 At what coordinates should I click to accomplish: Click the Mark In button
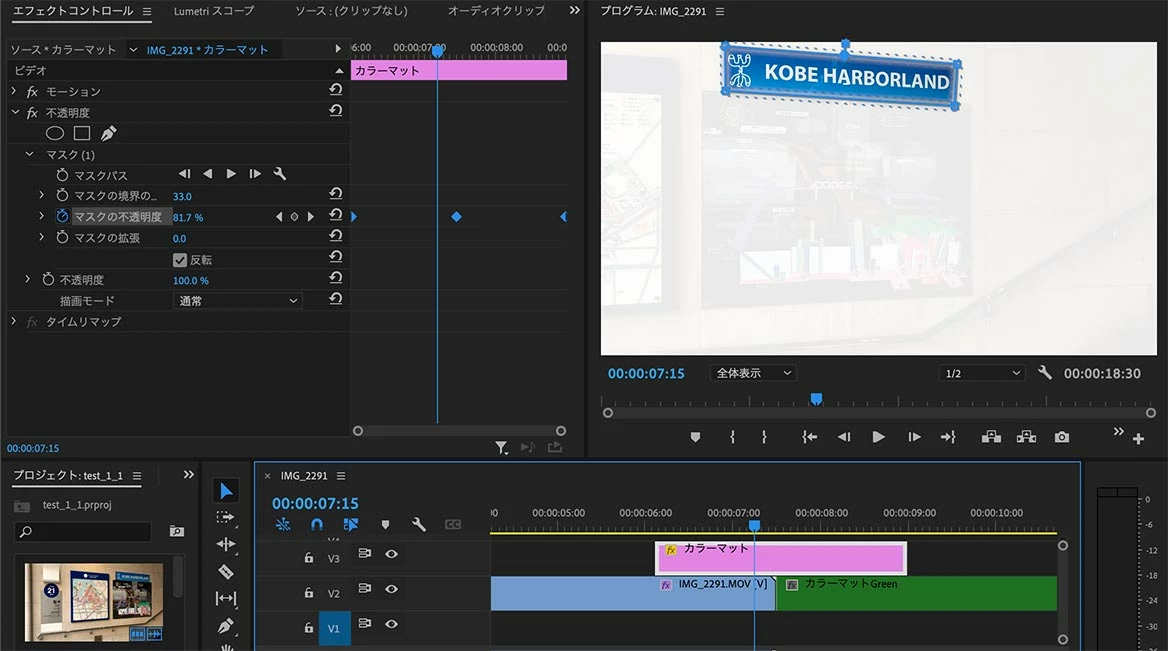732,437
